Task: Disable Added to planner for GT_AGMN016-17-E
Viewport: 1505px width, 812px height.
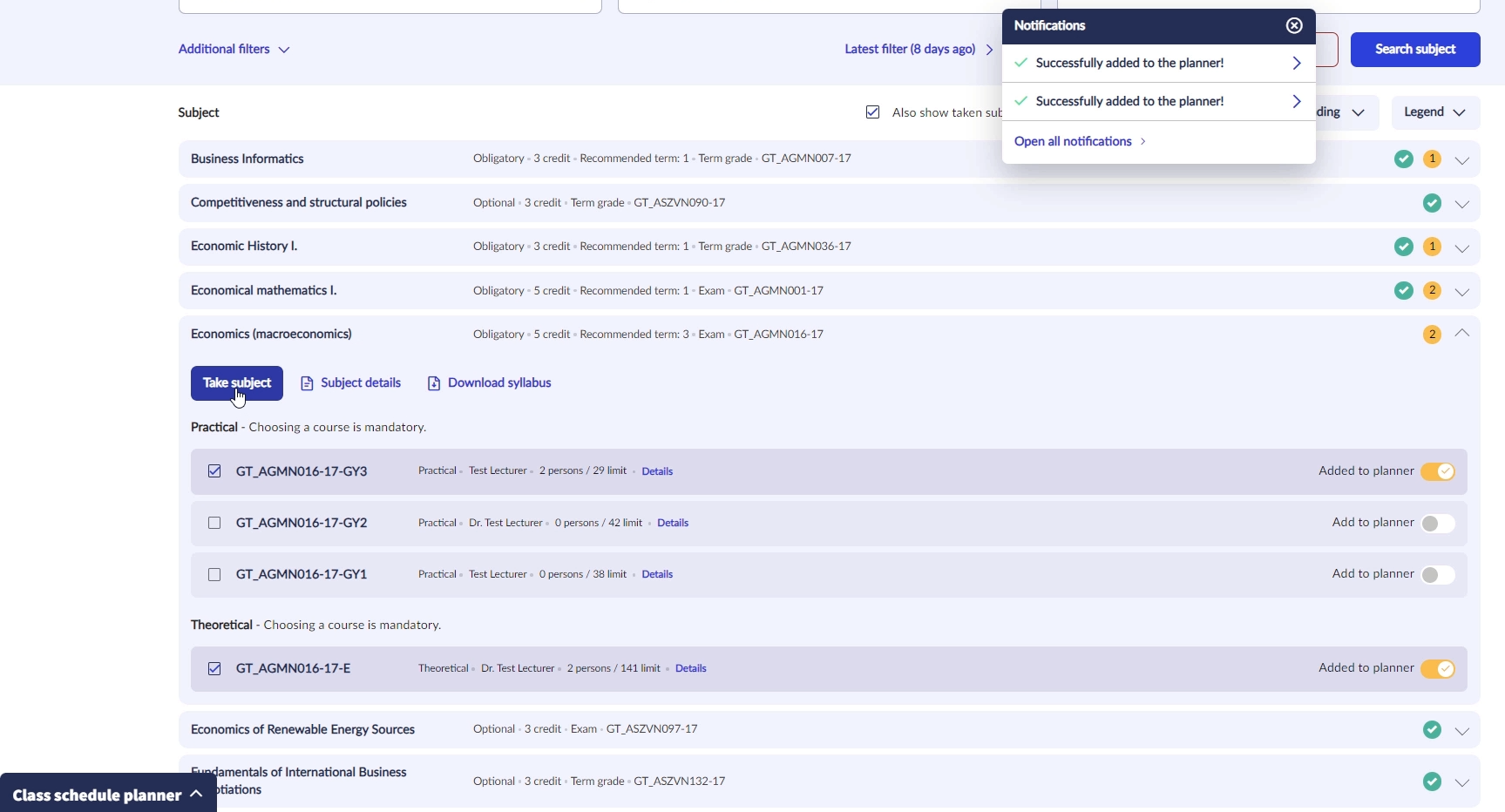Action: 1437,669
